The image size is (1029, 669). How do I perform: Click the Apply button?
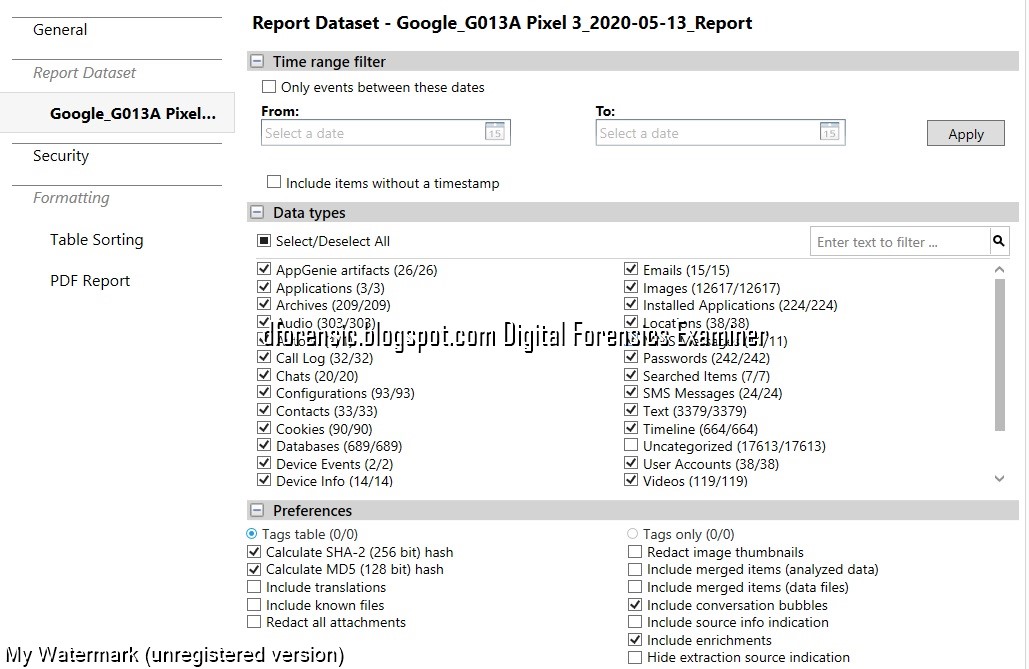pos(964,132)
